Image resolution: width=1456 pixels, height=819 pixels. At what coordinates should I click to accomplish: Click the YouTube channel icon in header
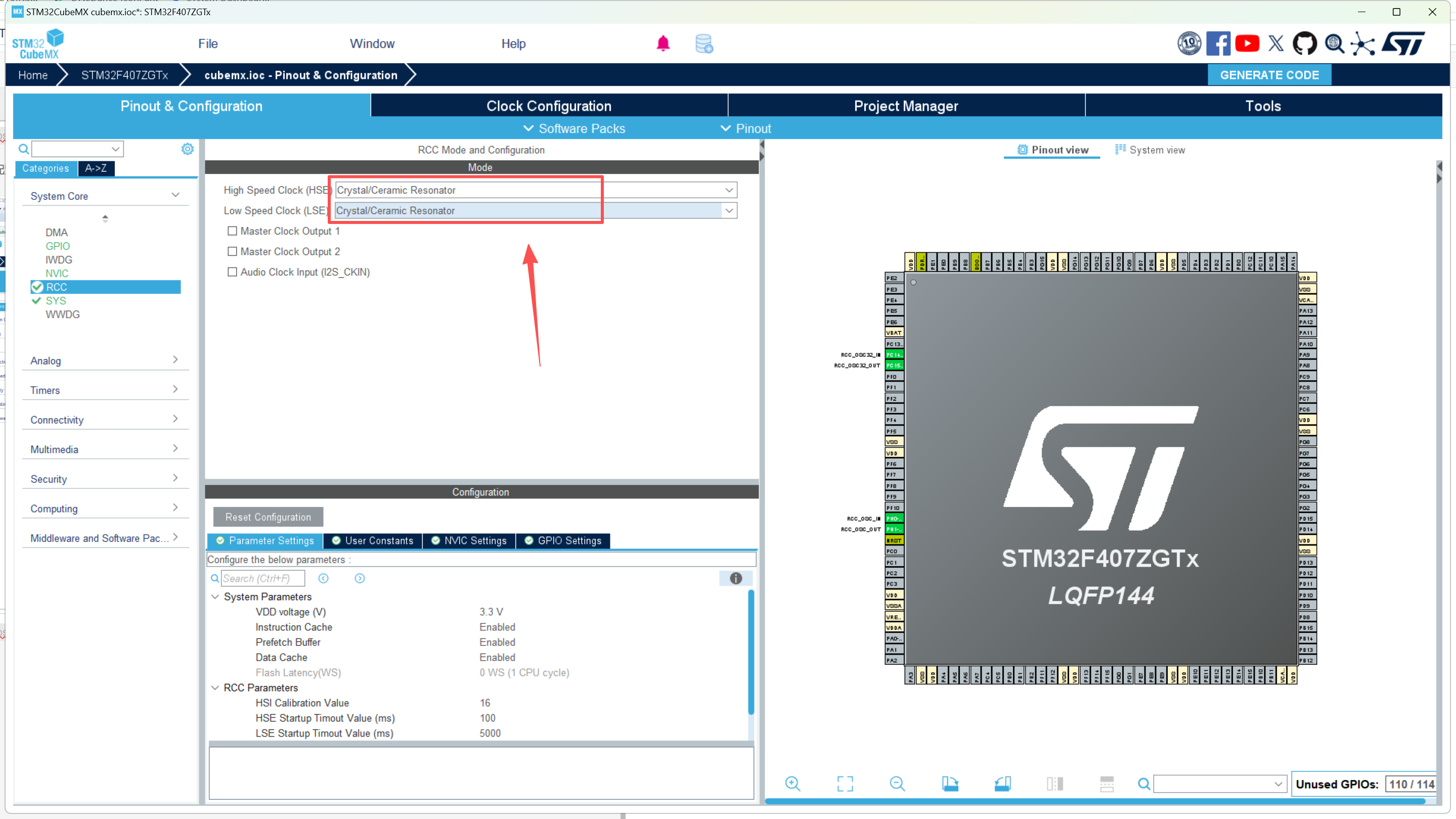1248,43
